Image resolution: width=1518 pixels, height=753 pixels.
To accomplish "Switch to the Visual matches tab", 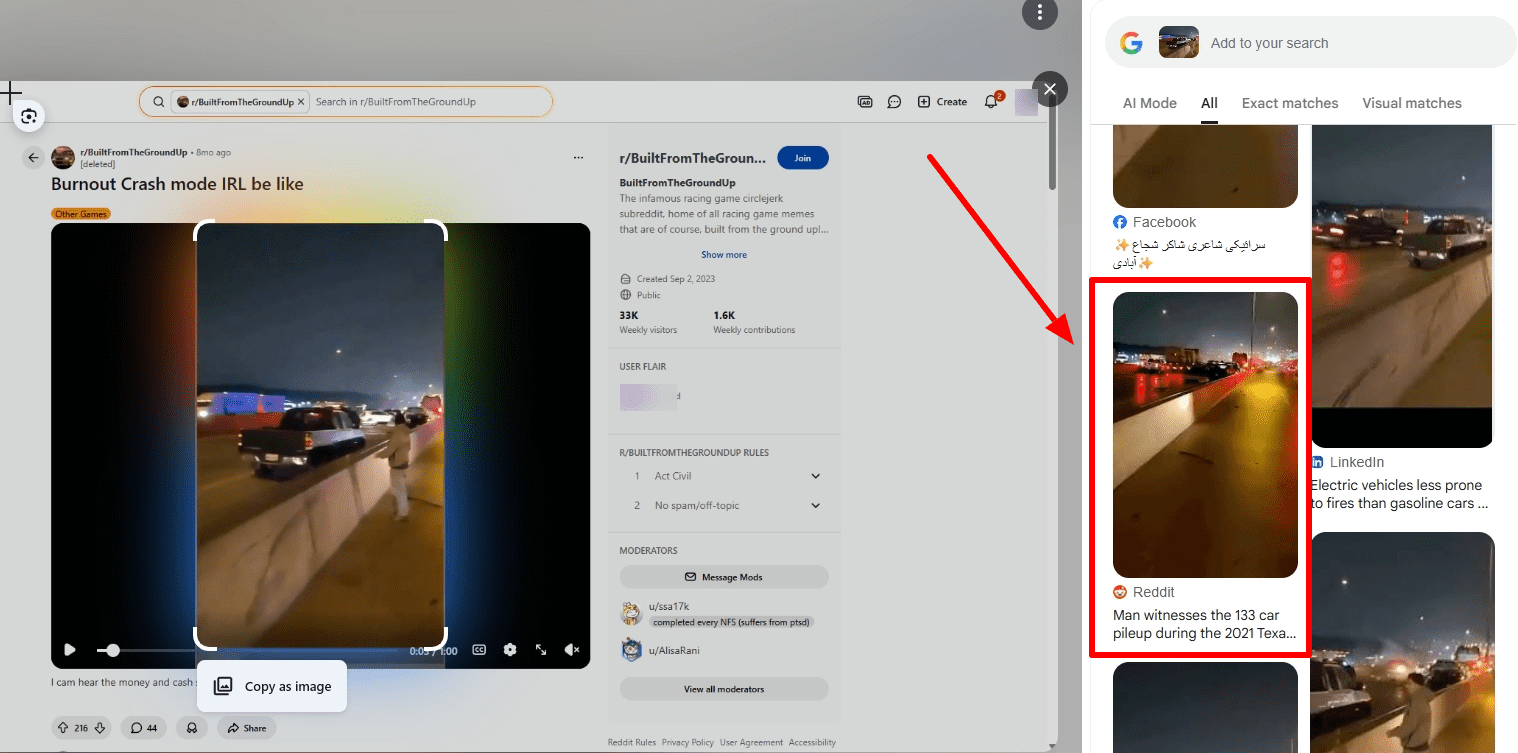I will tap(1411, 103).
